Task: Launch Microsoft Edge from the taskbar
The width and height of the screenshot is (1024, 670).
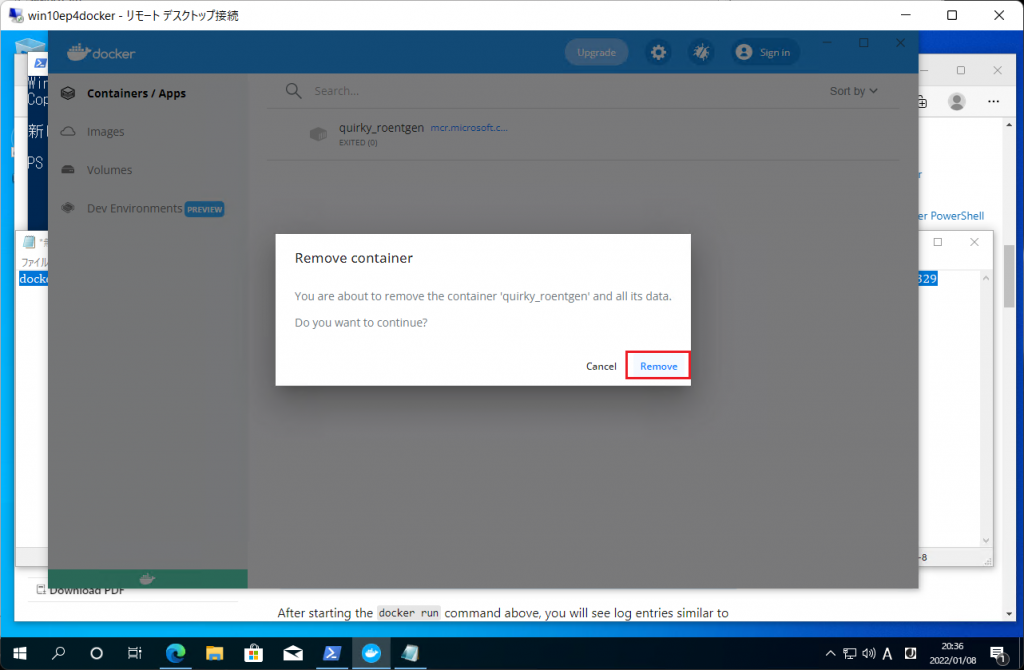Action: coord(175,653)
